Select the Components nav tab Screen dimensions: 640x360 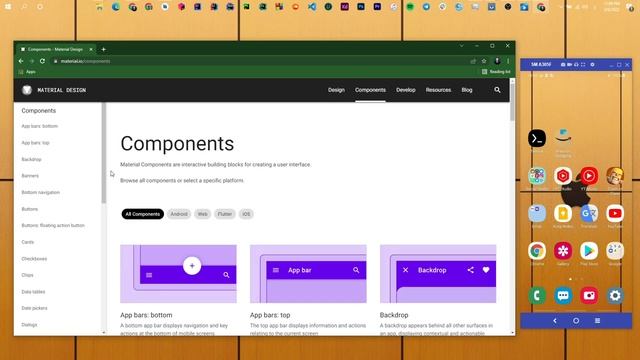[370, 90]
